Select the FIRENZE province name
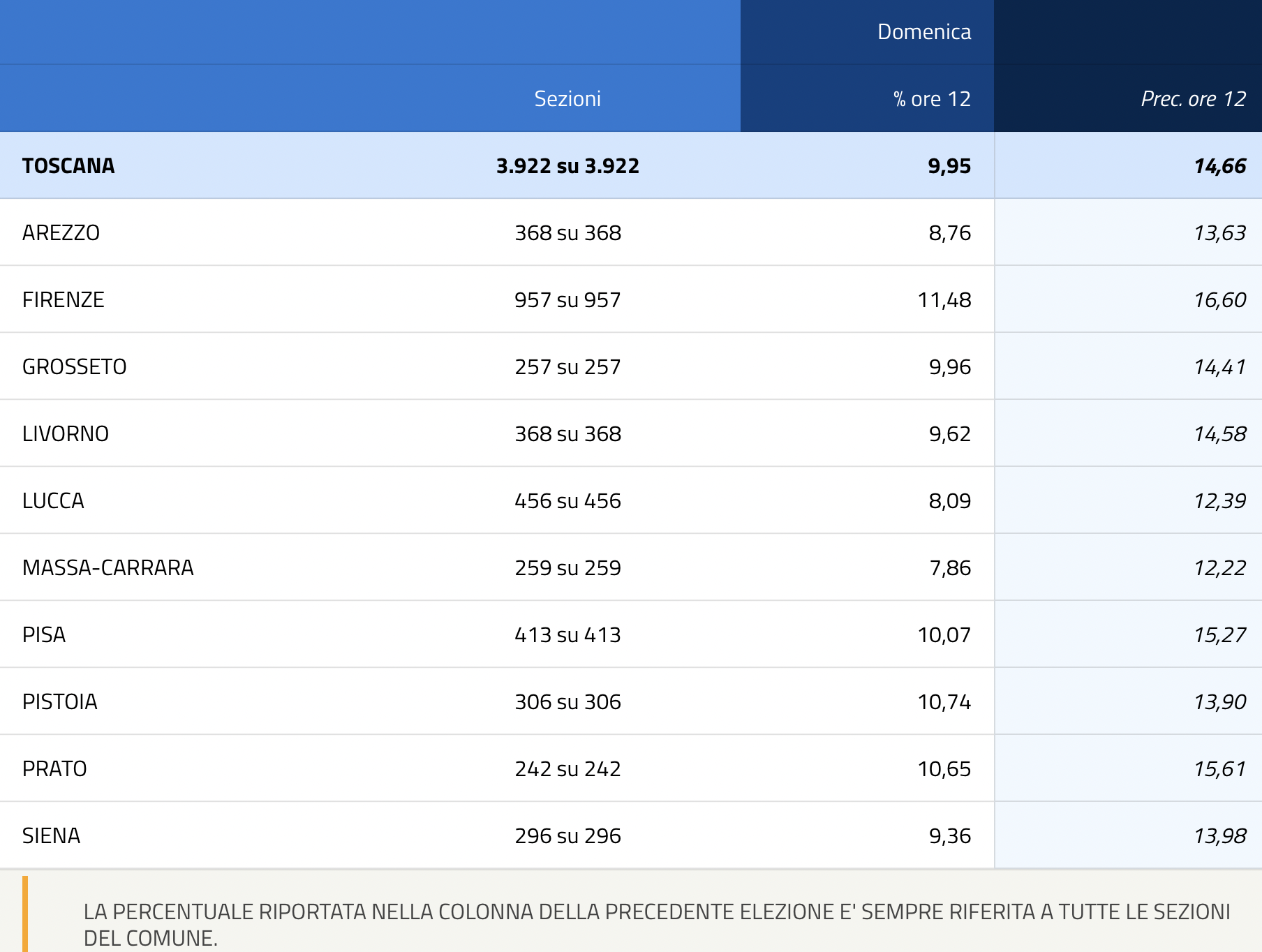This screenshot has width=1262, height=952. pyautogui.click(x=63, y=299)
